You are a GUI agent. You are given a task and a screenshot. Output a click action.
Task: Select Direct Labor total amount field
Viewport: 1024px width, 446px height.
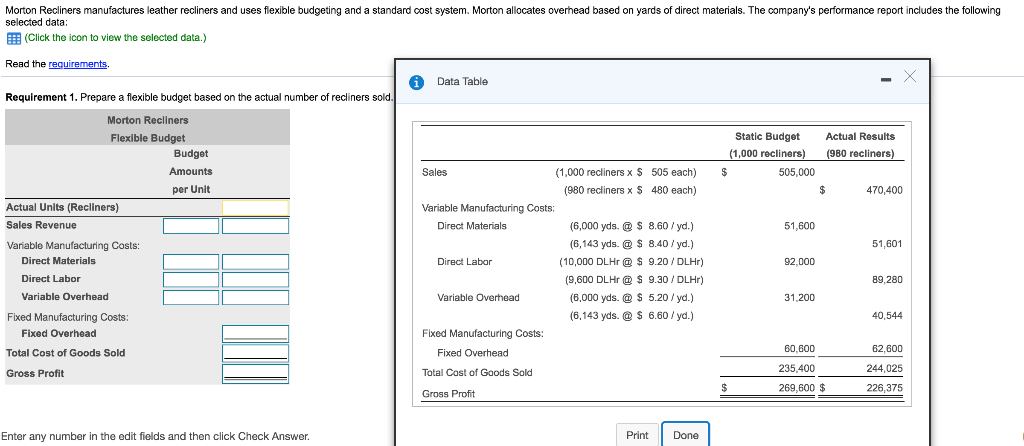coord(255,279)
